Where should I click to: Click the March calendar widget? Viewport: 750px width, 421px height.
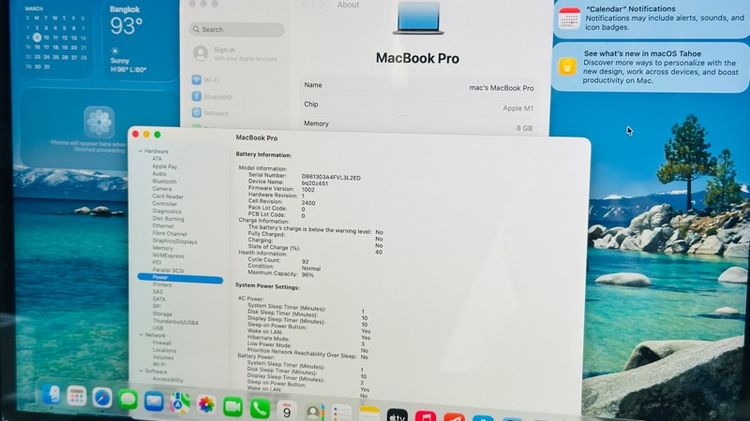tap(56, 40)
